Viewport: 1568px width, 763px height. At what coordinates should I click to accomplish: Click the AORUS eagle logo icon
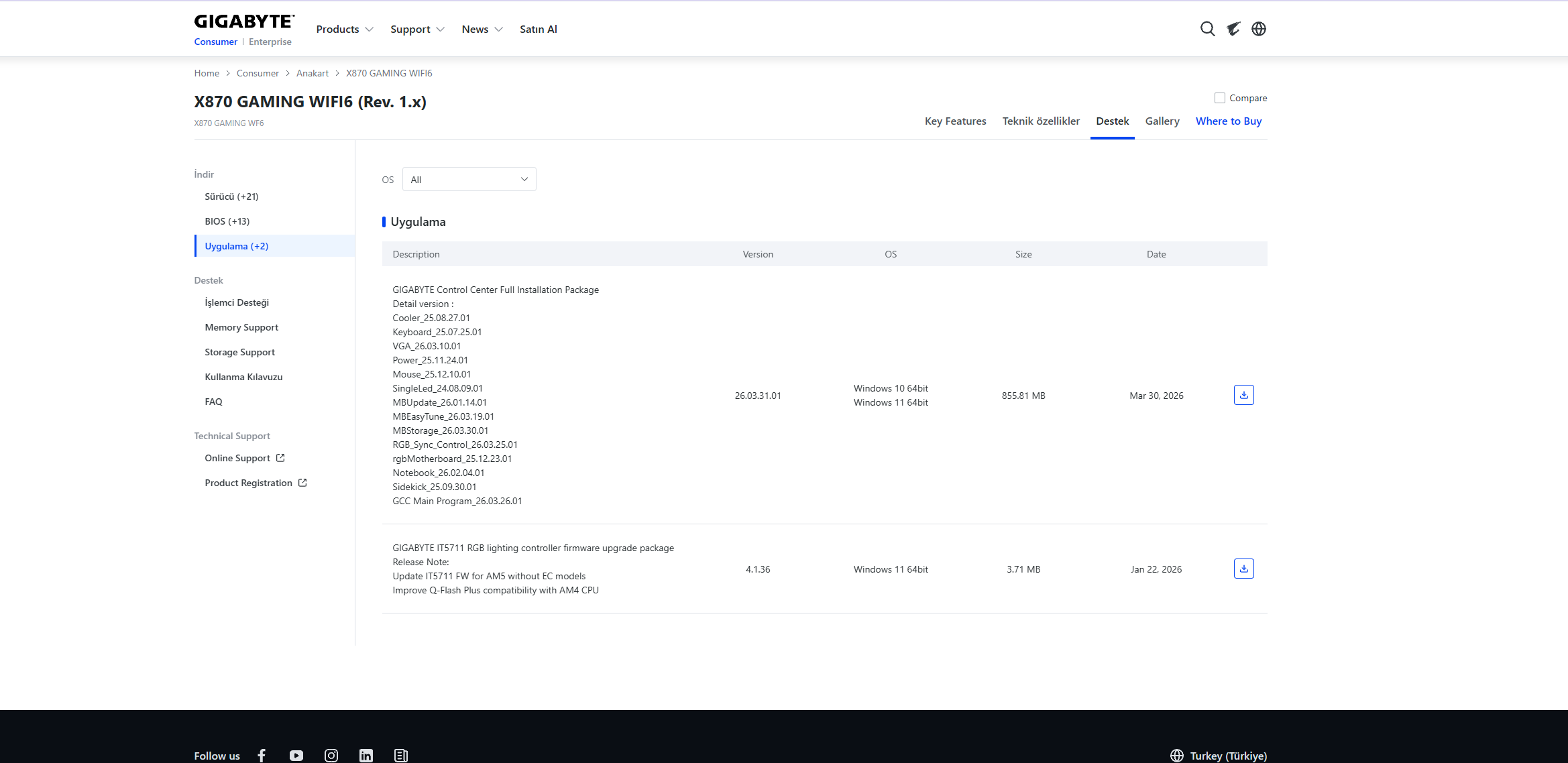[1233, 29]
